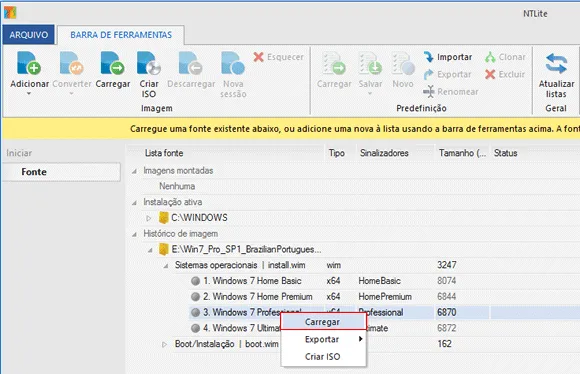
Task: Click the Renomear preset button
Action: [x=451, y=91]
